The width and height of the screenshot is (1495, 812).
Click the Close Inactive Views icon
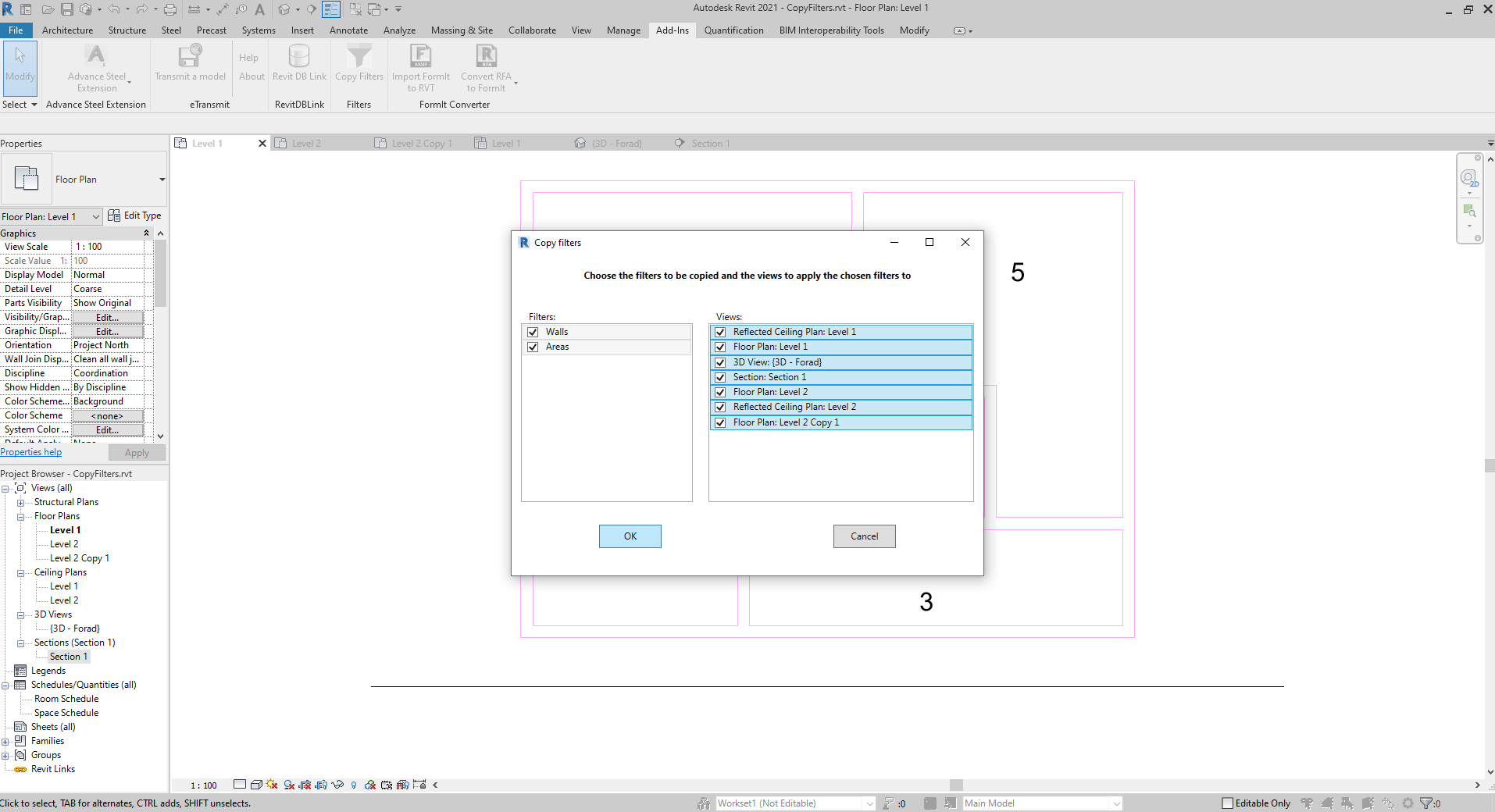click(x=355, y=9)
